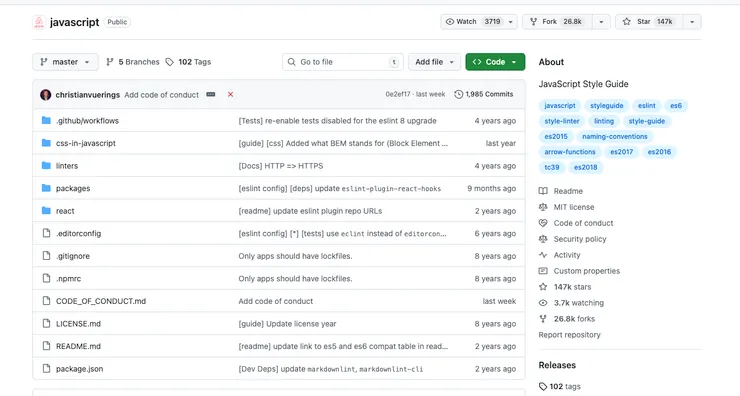Select the naming-conventions topic tag

[x=614, y=136]
